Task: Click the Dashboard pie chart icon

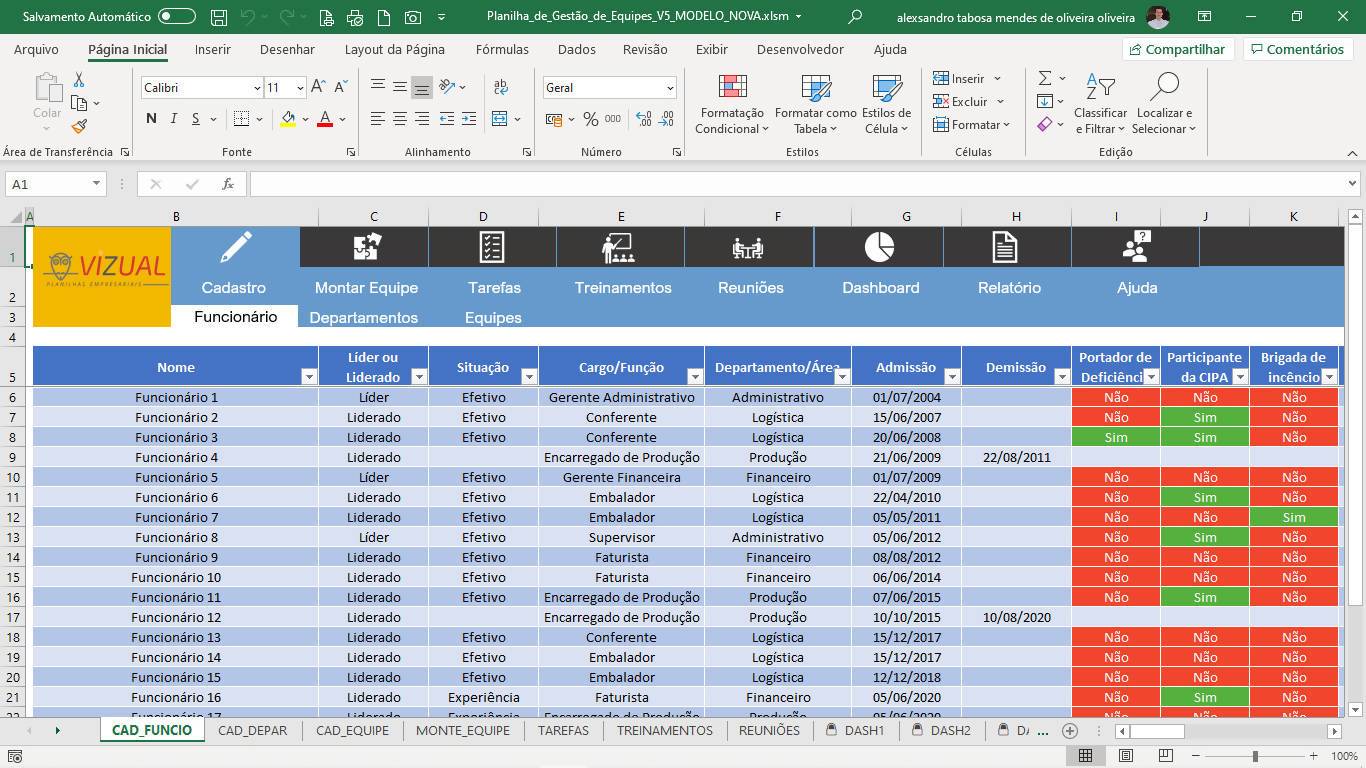Action: 879,247
